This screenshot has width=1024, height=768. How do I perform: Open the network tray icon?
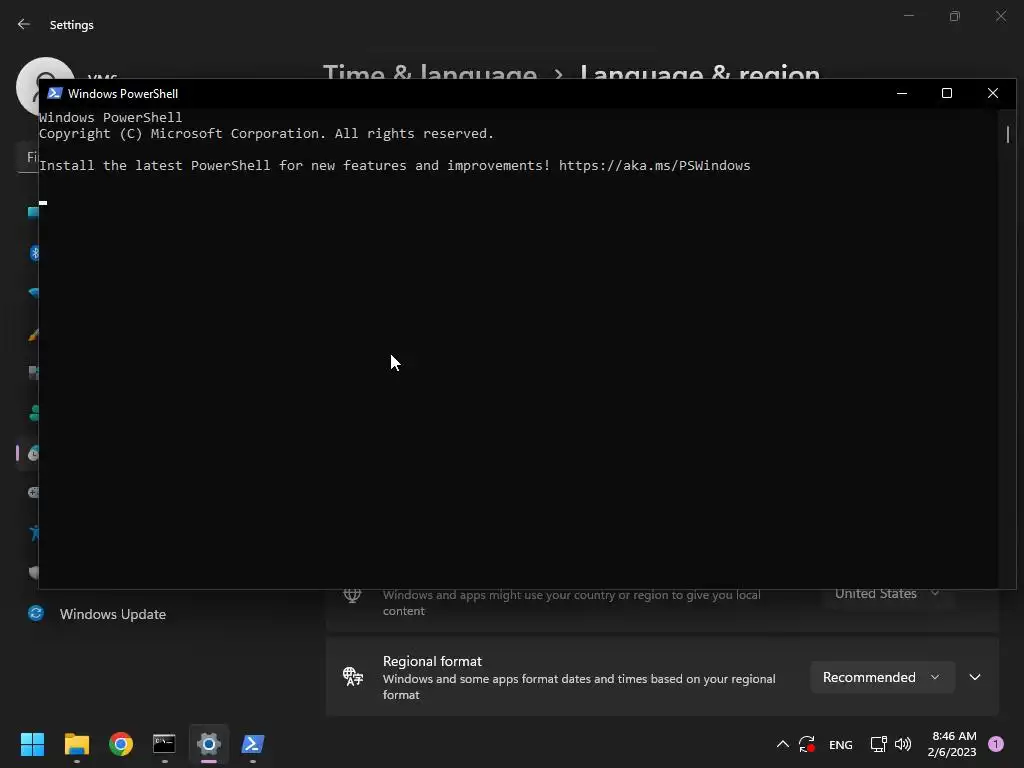[878, 744]
